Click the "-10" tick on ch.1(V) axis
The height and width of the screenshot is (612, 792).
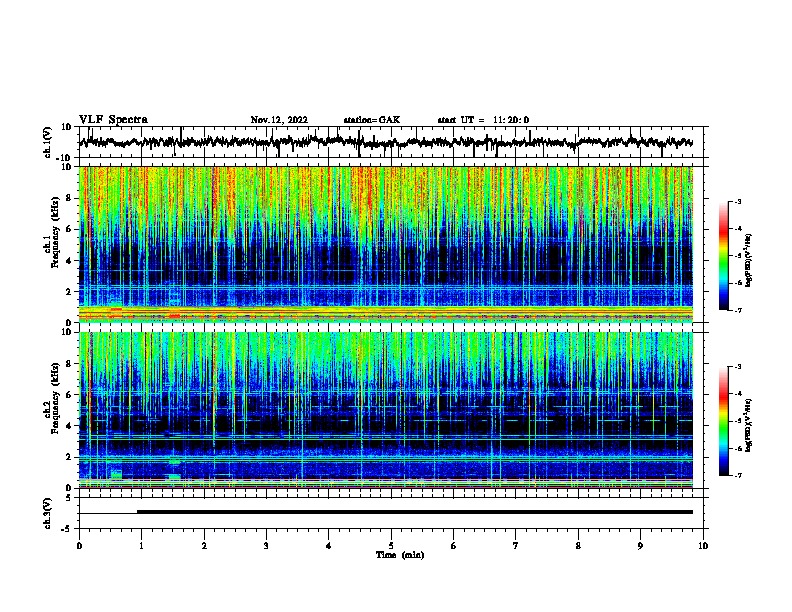coord(65,158)
